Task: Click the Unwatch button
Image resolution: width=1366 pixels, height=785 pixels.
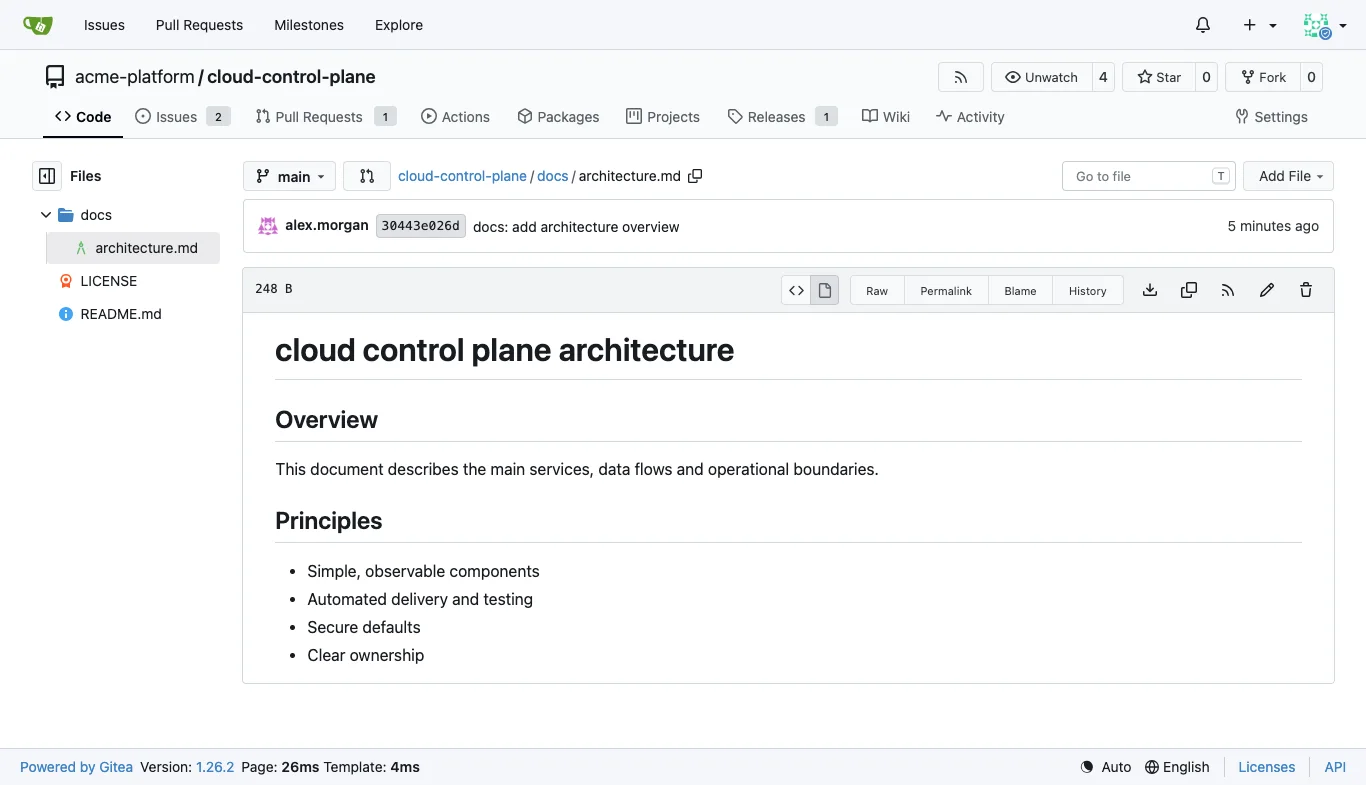Action: [1041, 77]
